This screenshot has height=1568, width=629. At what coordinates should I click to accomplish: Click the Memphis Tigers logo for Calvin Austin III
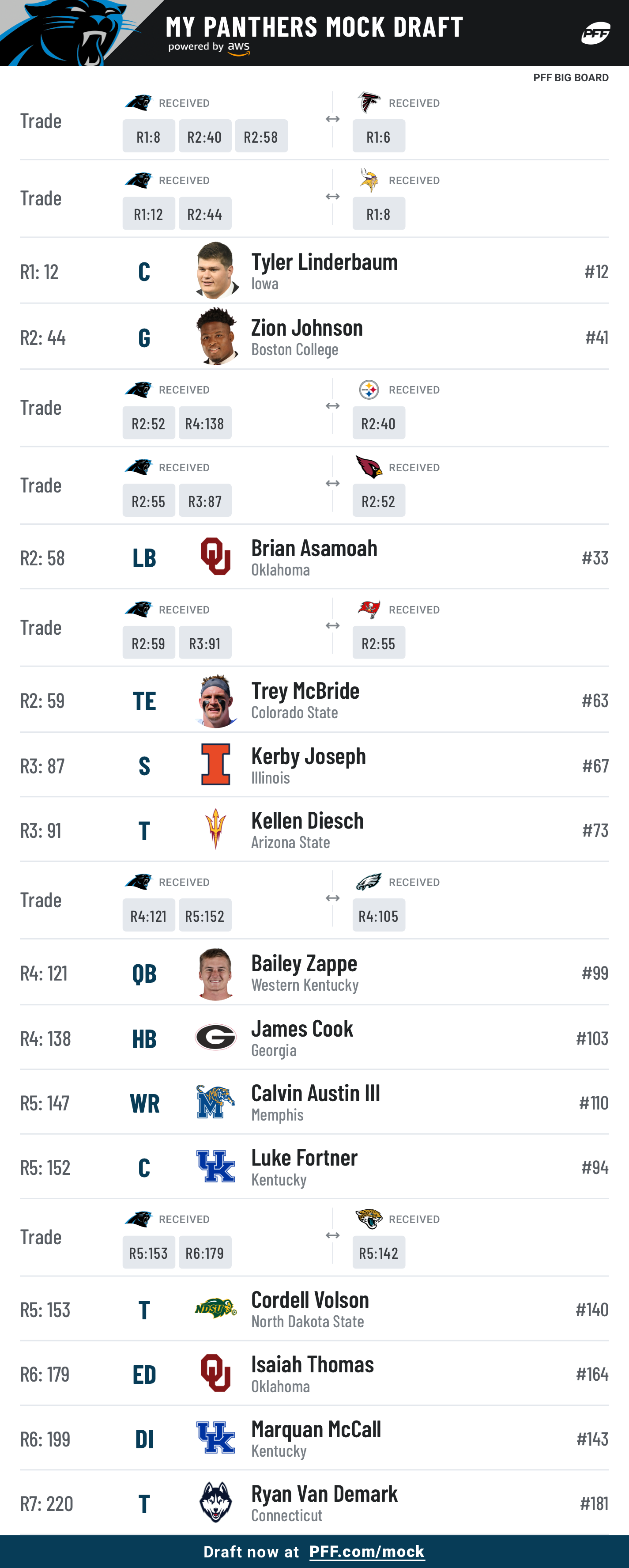point(215,1102)
